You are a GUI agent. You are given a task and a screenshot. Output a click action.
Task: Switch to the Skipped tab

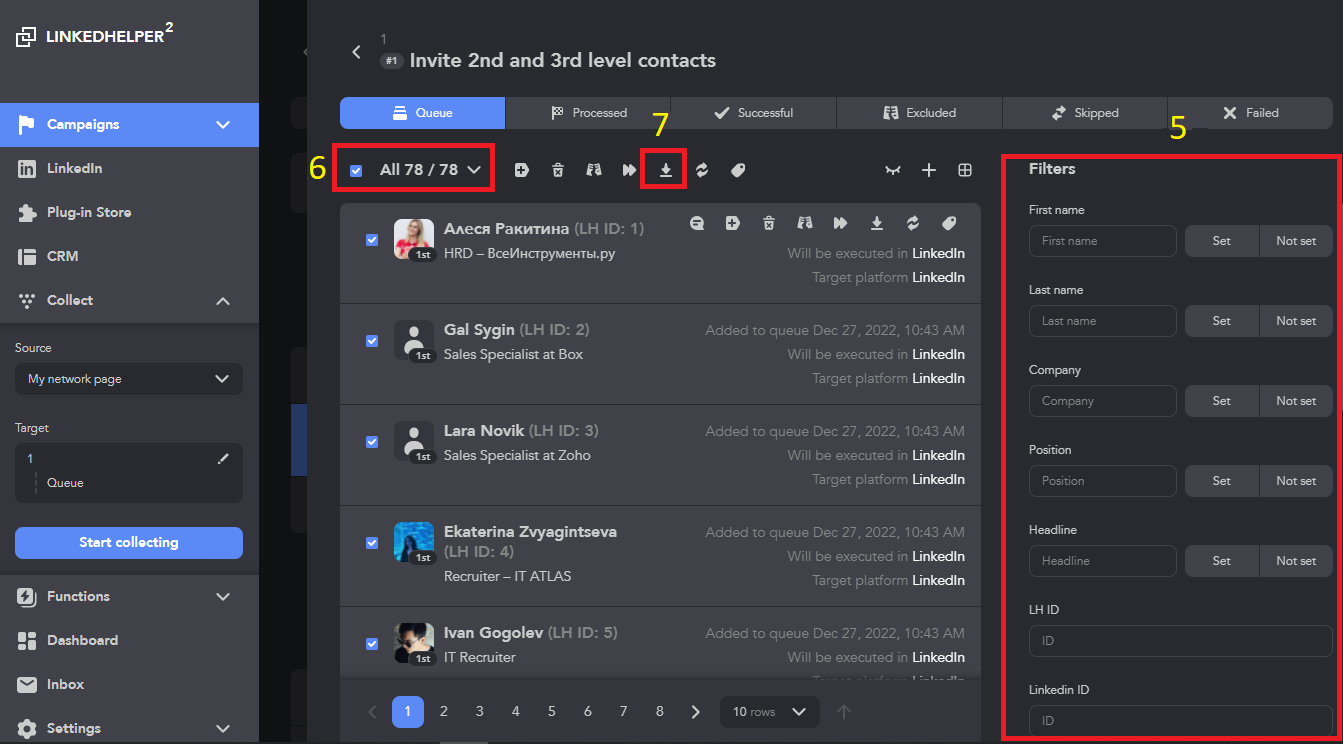[1084, 113]
